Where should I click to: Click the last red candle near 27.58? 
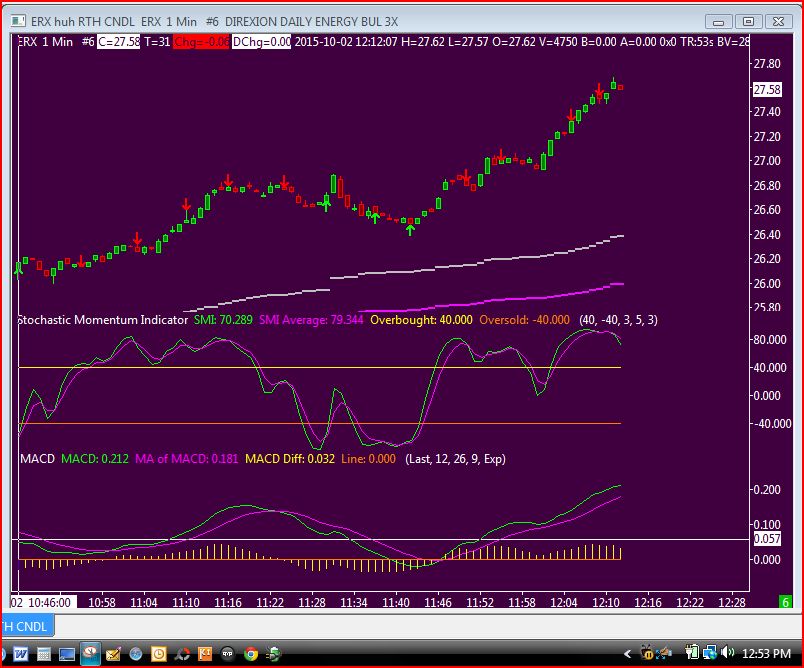click(620, 88)
